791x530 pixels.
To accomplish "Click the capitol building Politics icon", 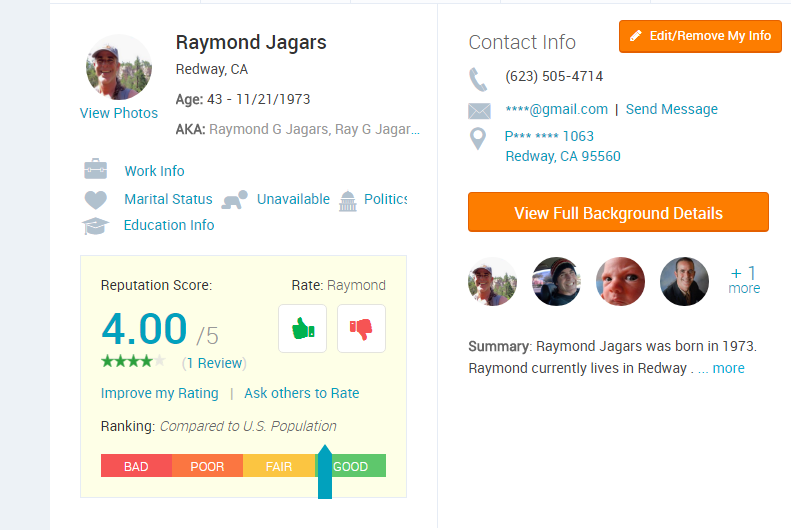I will pyautogui.click(x=348, y=201).
